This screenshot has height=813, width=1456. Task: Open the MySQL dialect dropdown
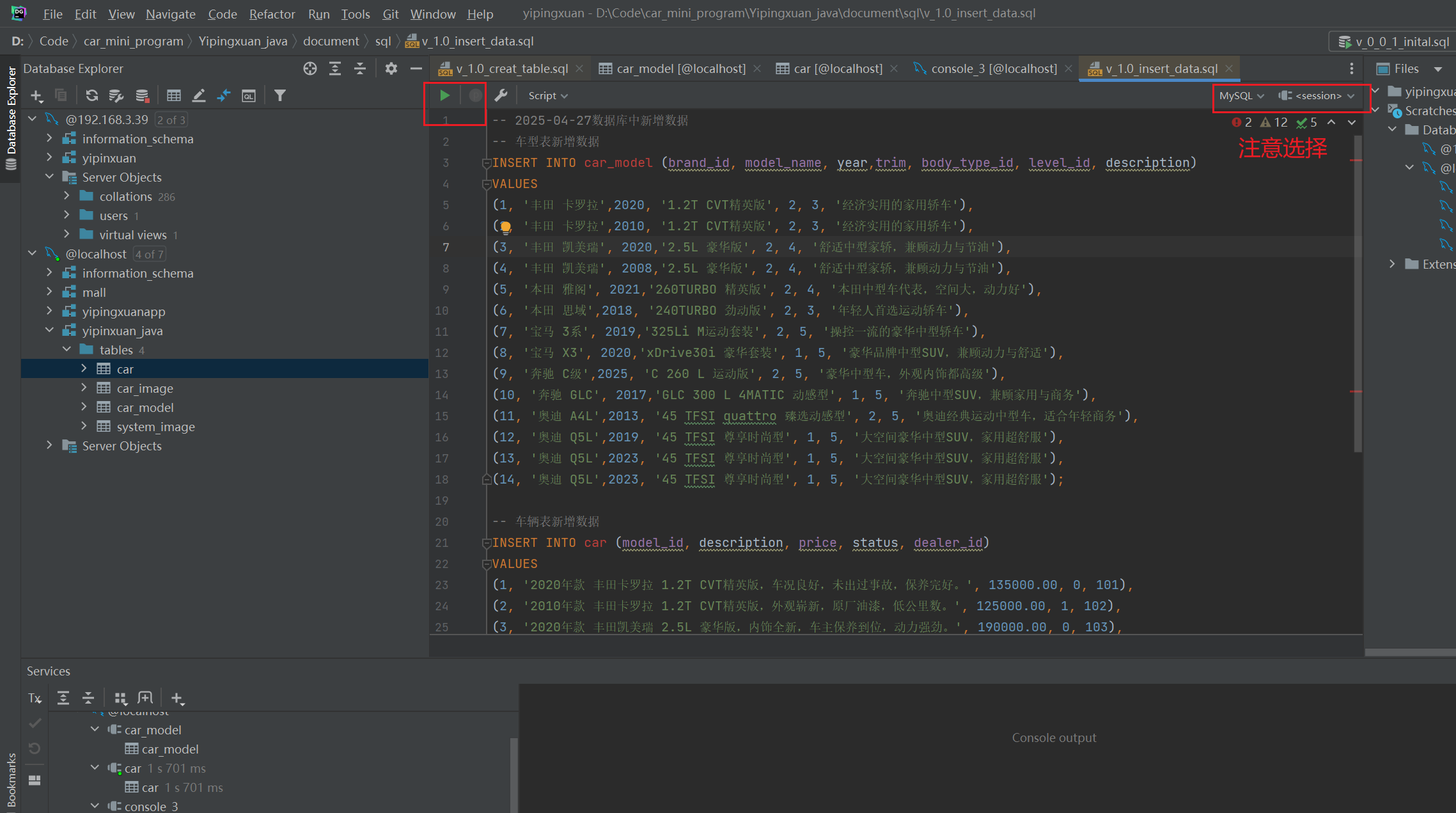[1241, 95]
